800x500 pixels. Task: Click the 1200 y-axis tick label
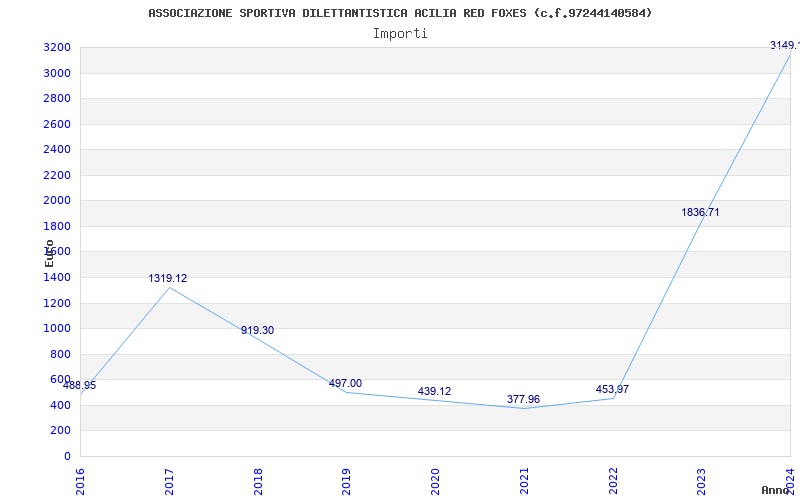click(x=57, y=304)
